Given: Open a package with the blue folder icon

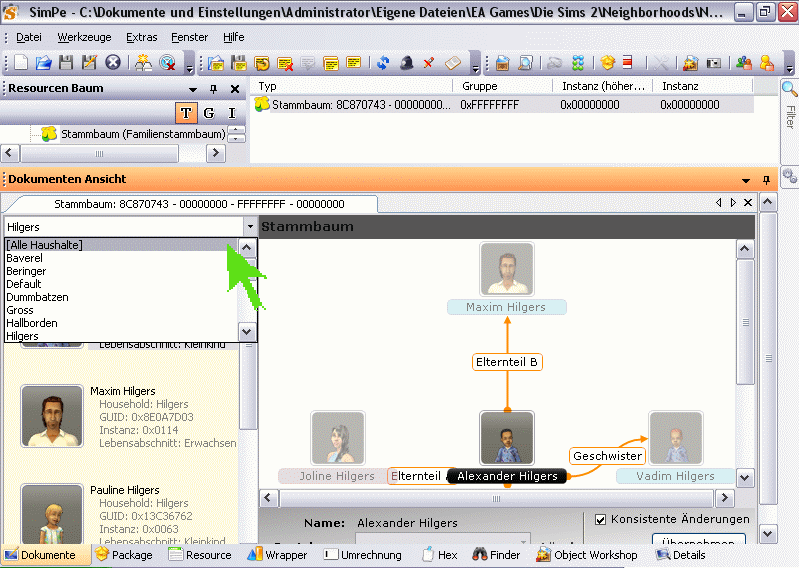Looking at the screenshot, I should (x=43, y=63).
